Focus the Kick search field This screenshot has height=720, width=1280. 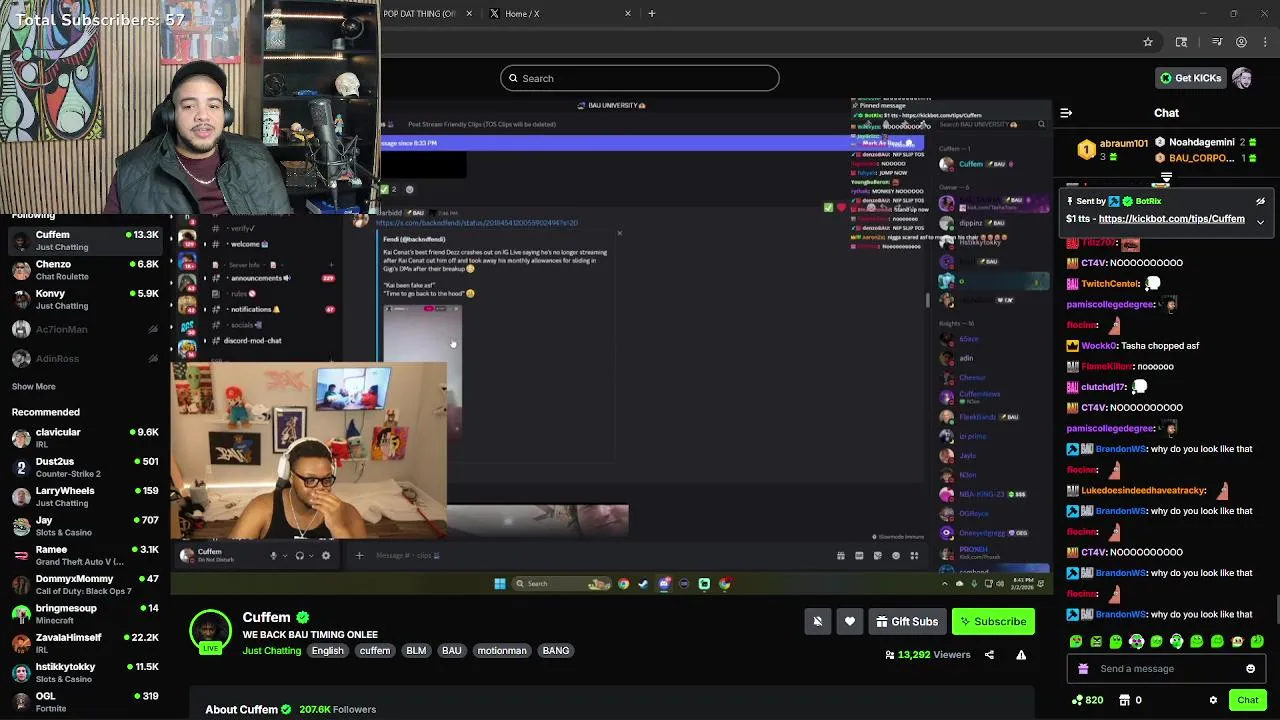pyautogui.click(x=640, y=78)
